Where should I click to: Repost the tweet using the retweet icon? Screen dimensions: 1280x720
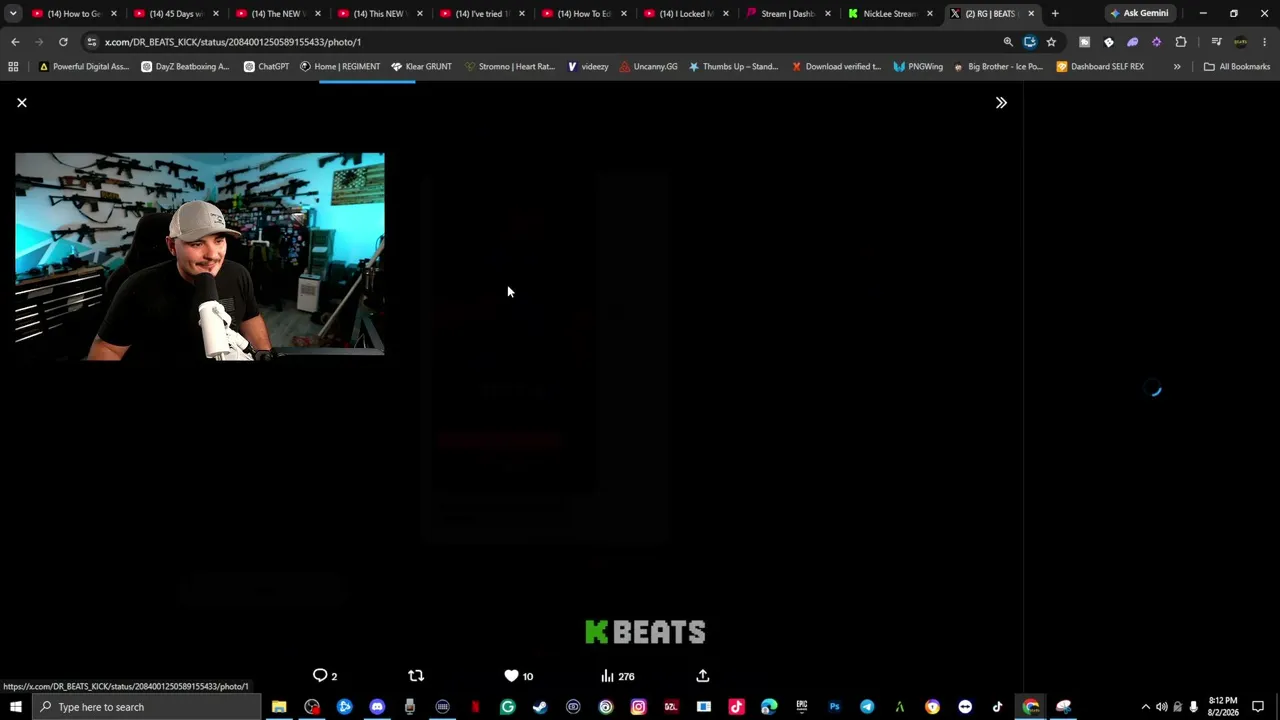(x=416, y=676)
